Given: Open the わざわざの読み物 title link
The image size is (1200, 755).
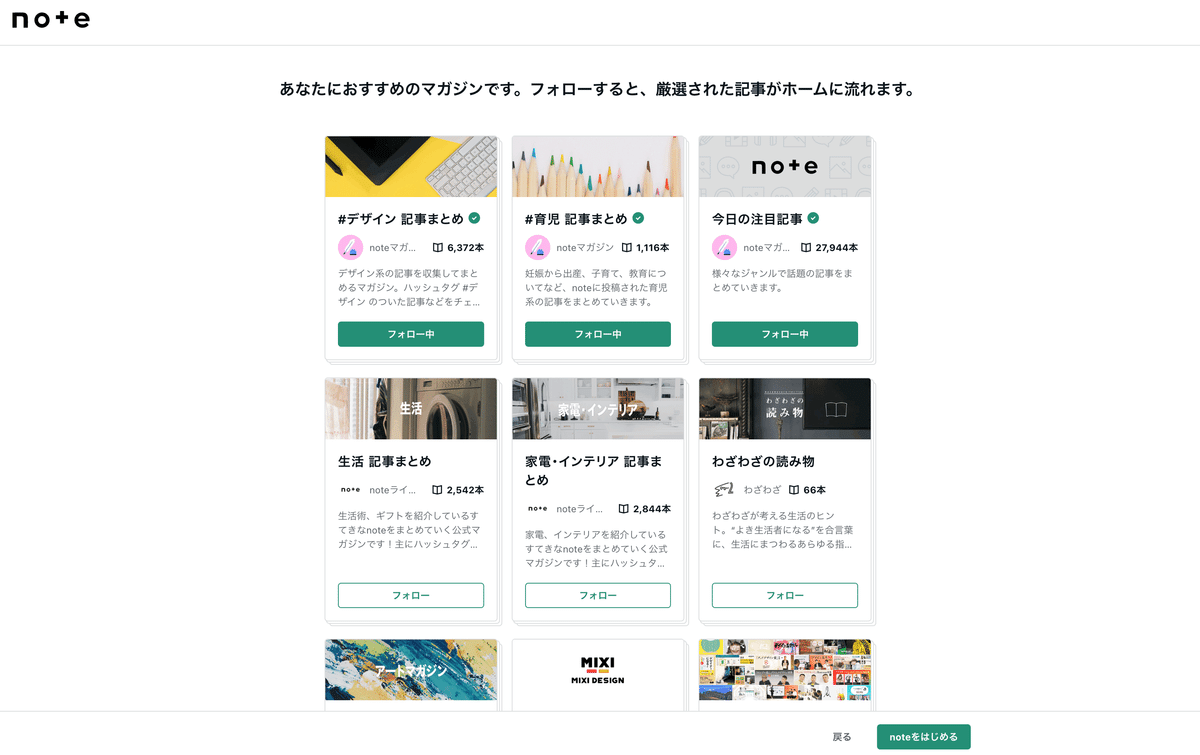Looking at the screenshot, I should (763, 461).
